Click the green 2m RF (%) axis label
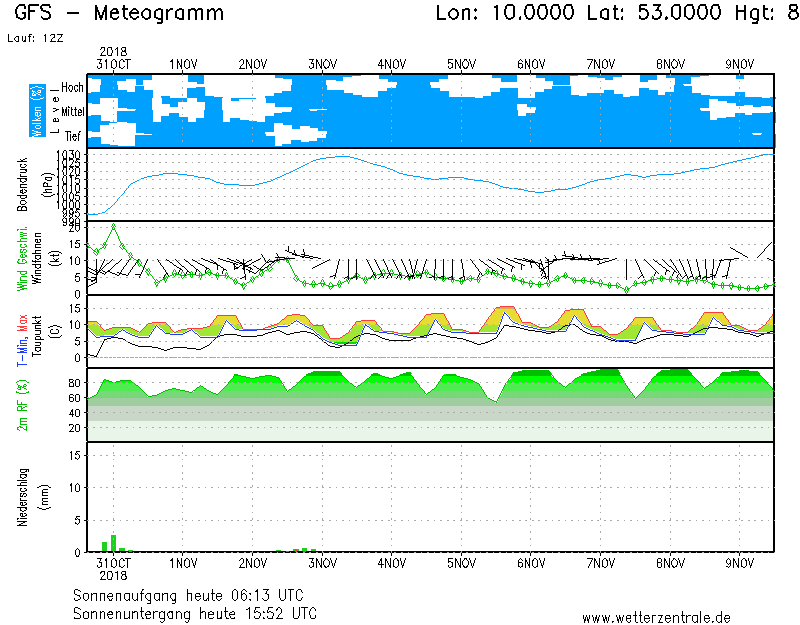The image size is (800, 625). pos(22,405)
